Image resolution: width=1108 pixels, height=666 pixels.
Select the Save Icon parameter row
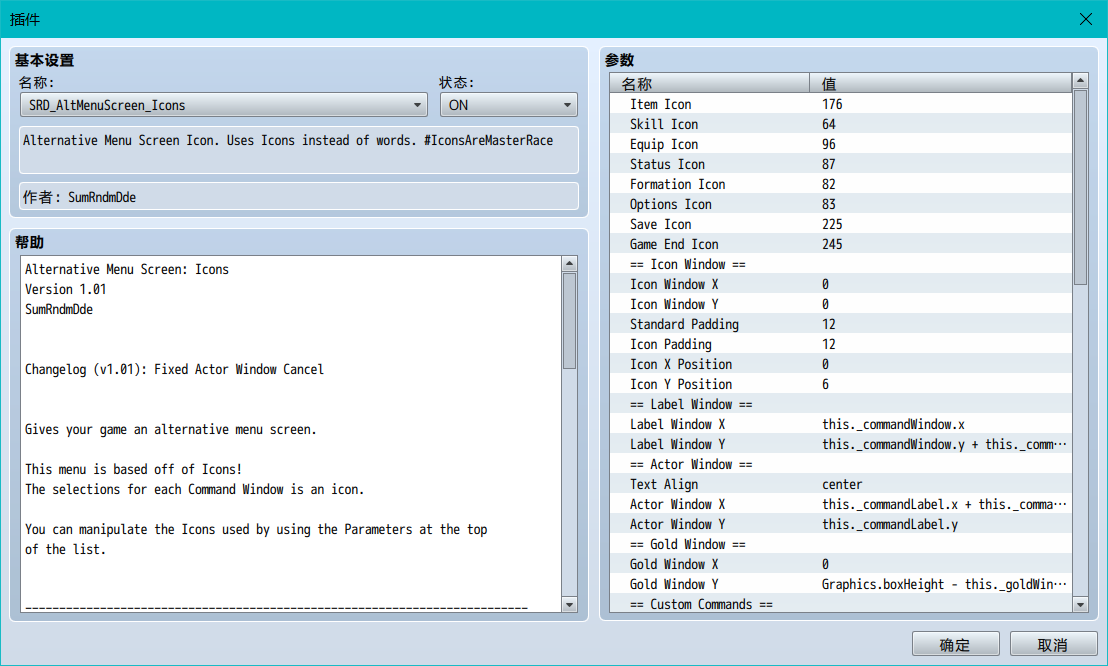(841, 224)
